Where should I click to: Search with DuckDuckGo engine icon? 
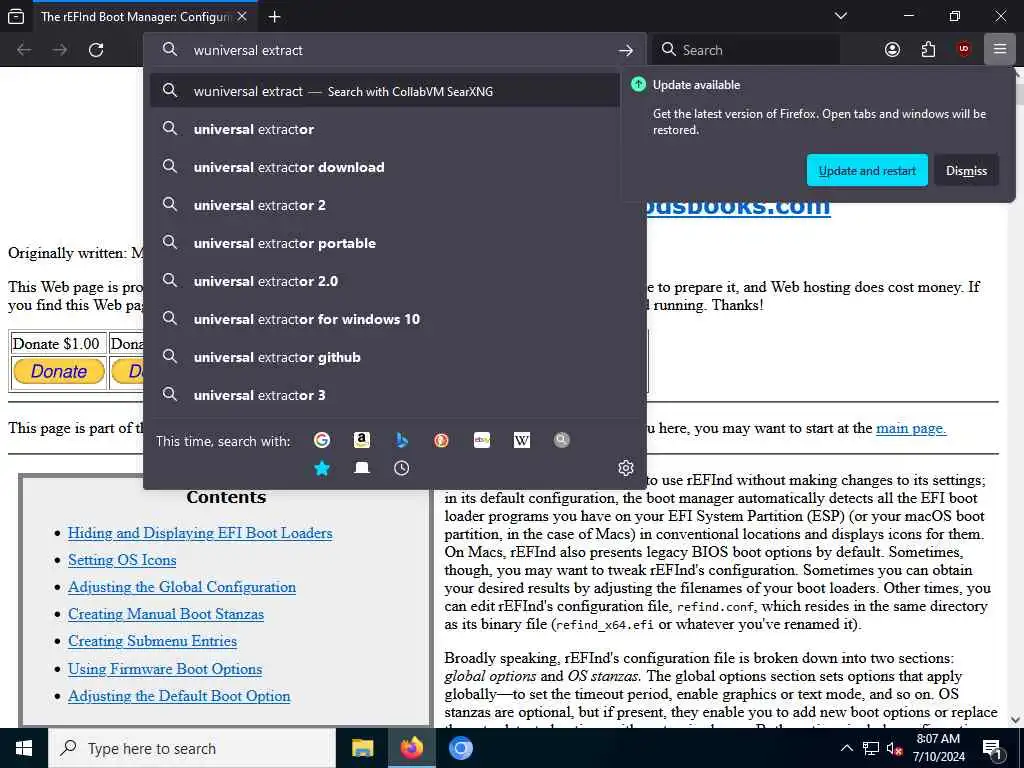(x=441, y=440)
